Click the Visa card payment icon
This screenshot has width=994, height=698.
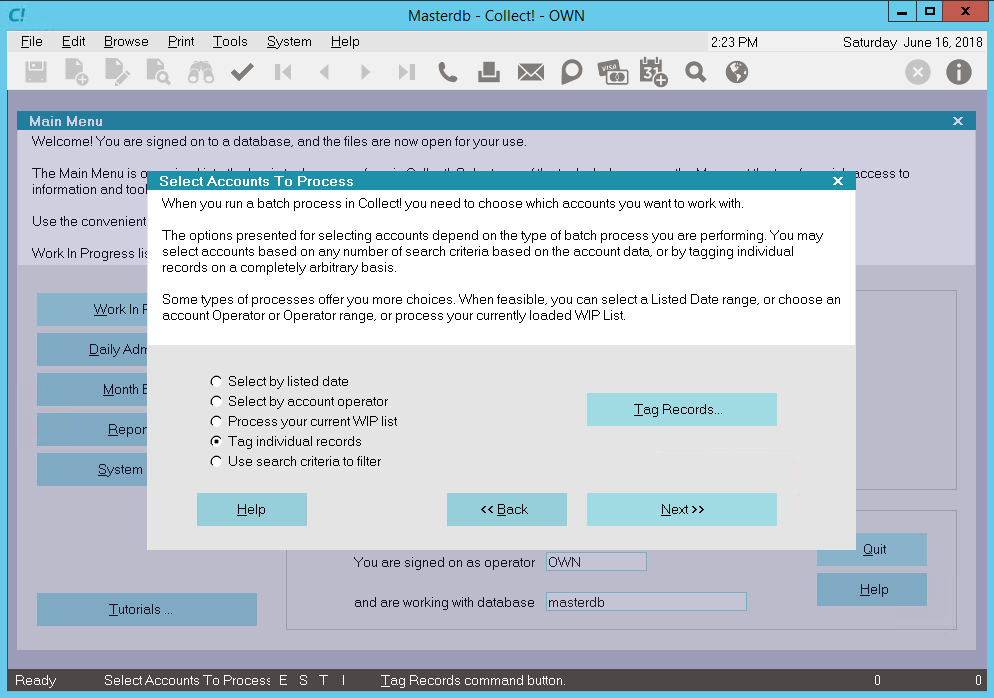pos(613,72)
